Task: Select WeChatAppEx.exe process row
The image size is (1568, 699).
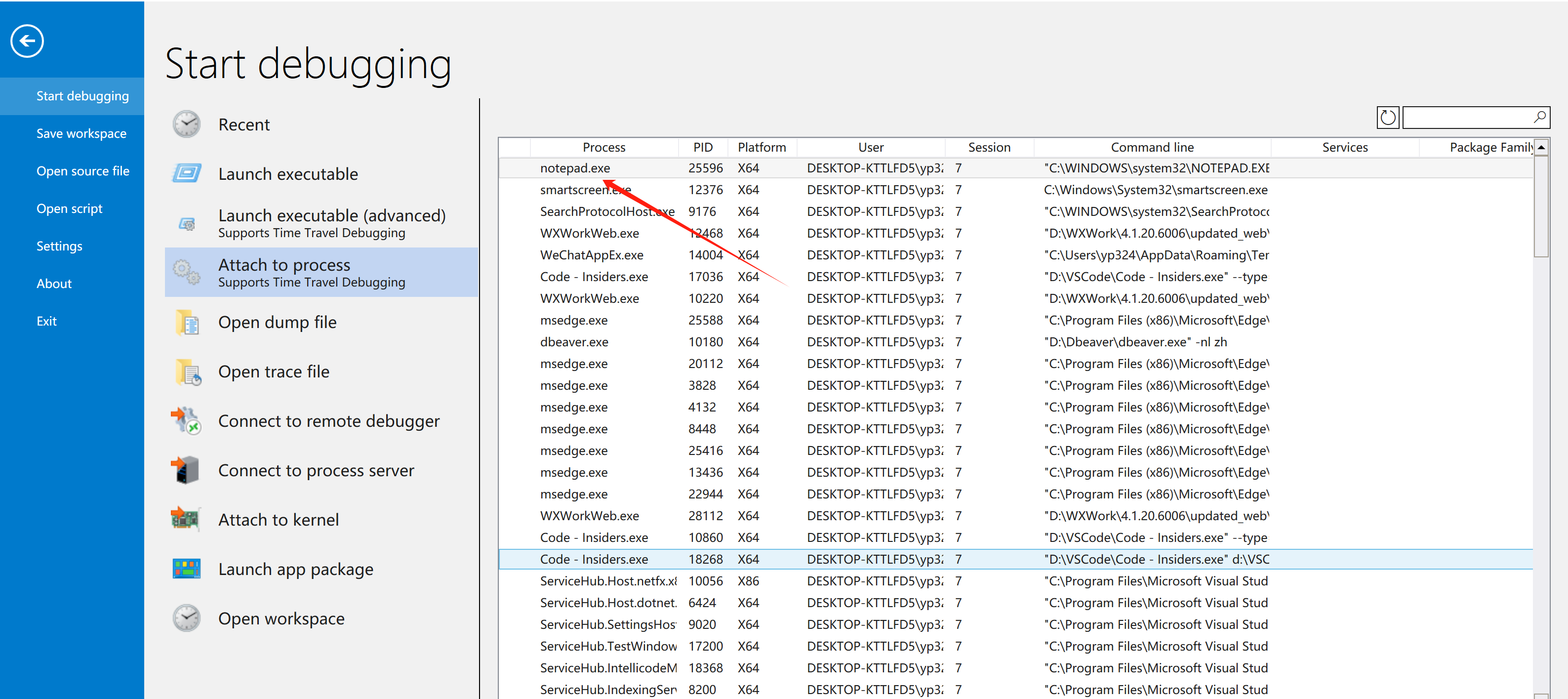Action: click(x=1016, y=255)
